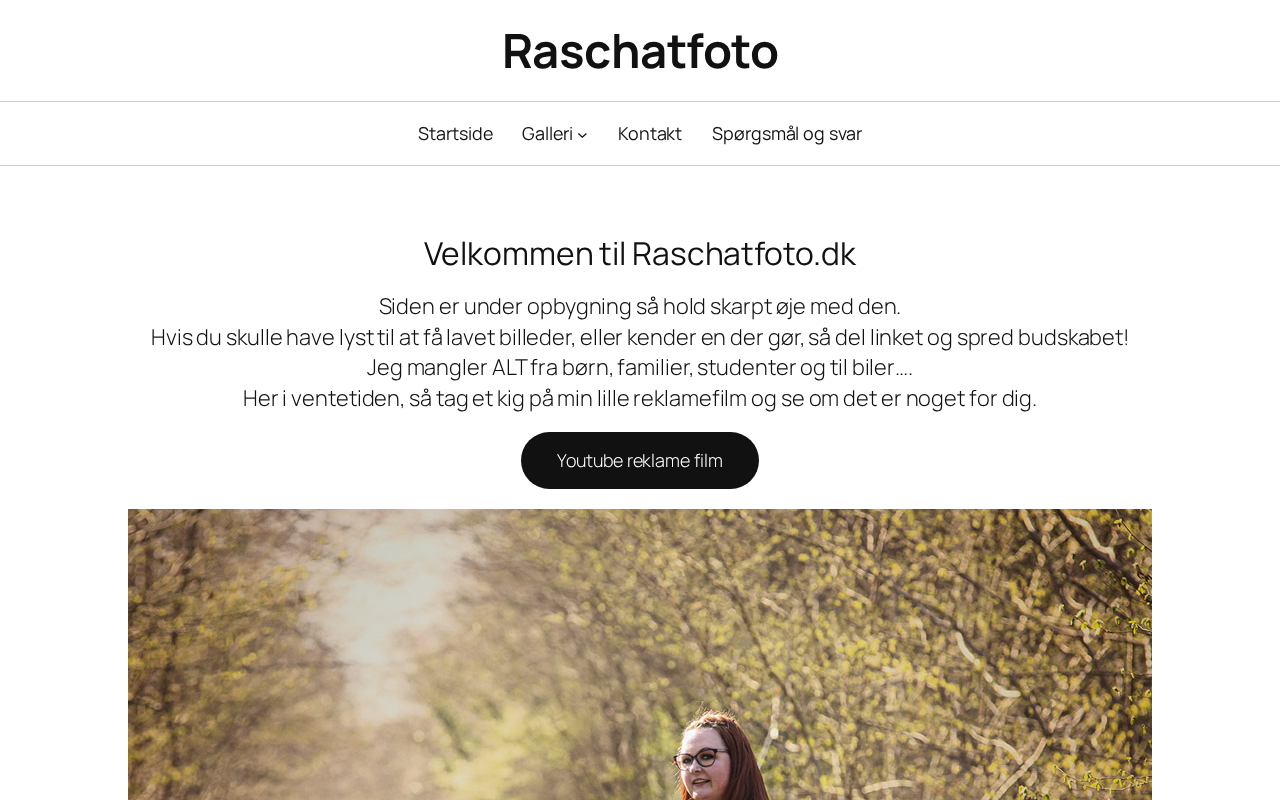
Task: Open the Galleri menu item
Action: pyautogui.click(x=547, y=134)
